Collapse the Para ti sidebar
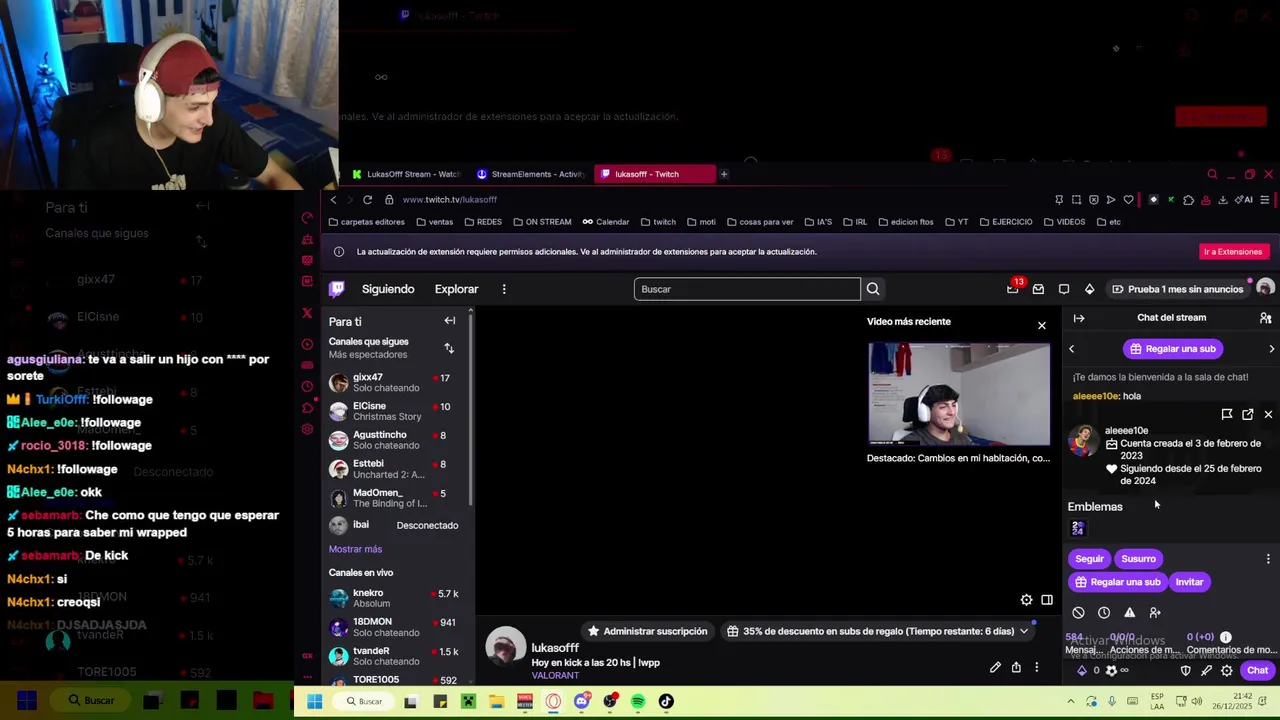 coord(450,321)
